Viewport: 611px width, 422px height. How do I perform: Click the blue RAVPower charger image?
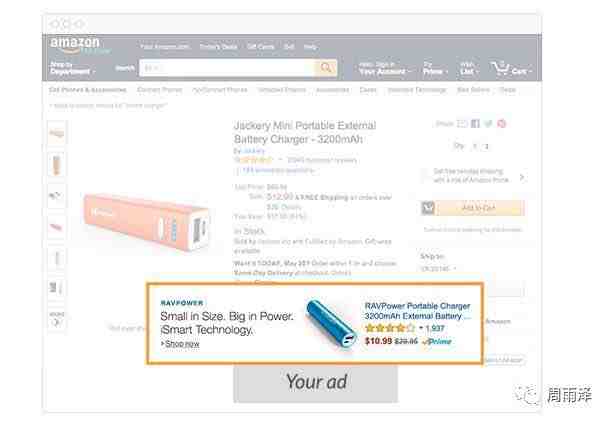point(331,323)
